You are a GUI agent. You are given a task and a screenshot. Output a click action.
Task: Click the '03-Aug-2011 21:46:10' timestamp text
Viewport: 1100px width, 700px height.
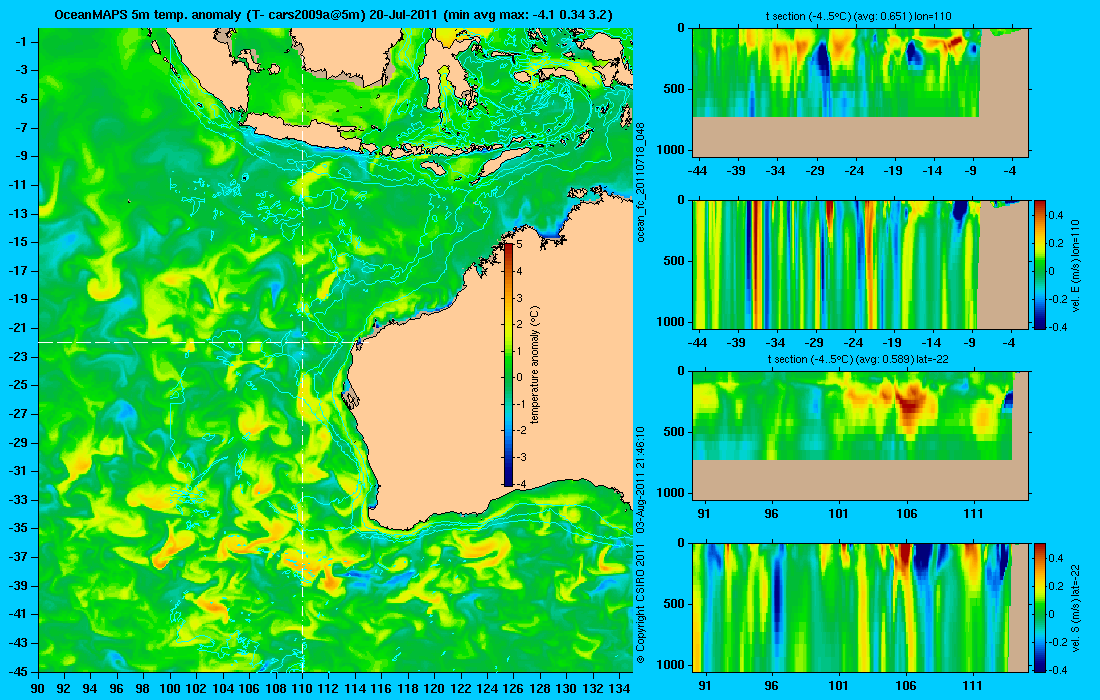pyautogui.click(x=640, y=480)
